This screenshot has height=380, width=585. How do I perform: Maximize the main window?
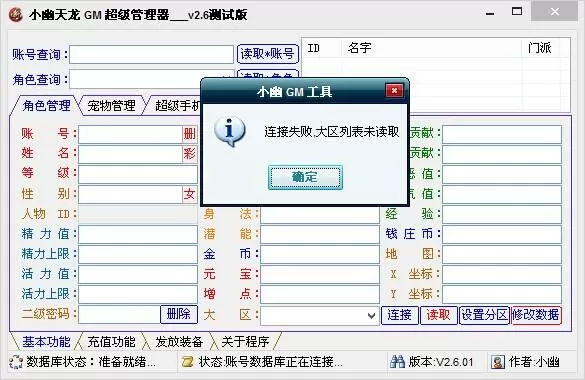click(517, 12)
